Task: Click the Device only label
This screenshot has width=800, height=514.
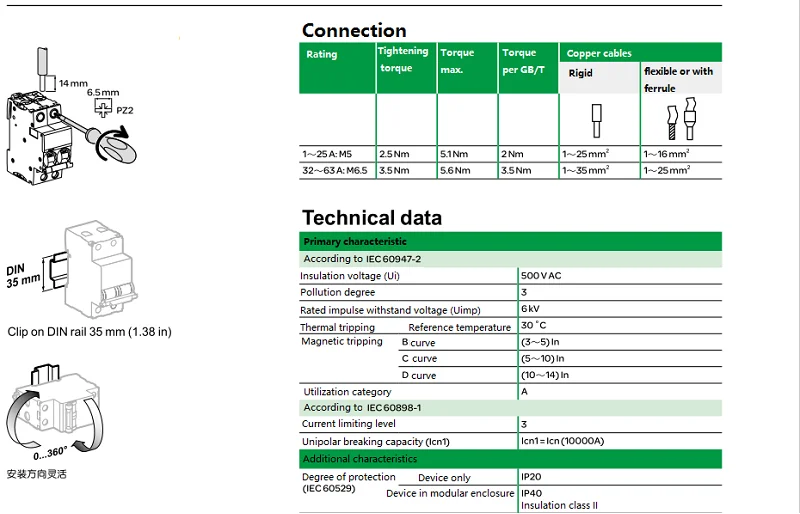Action: click(444, 478)
